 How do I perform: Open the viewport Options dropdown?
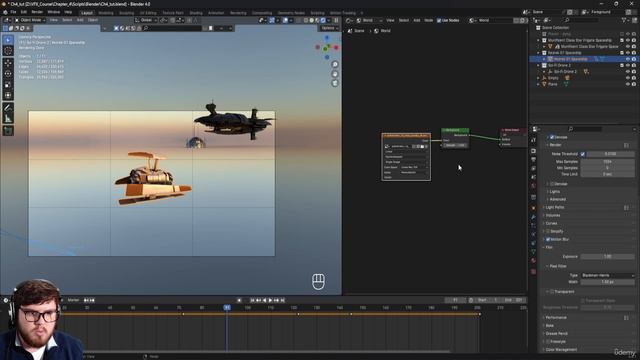coord(329,28)
